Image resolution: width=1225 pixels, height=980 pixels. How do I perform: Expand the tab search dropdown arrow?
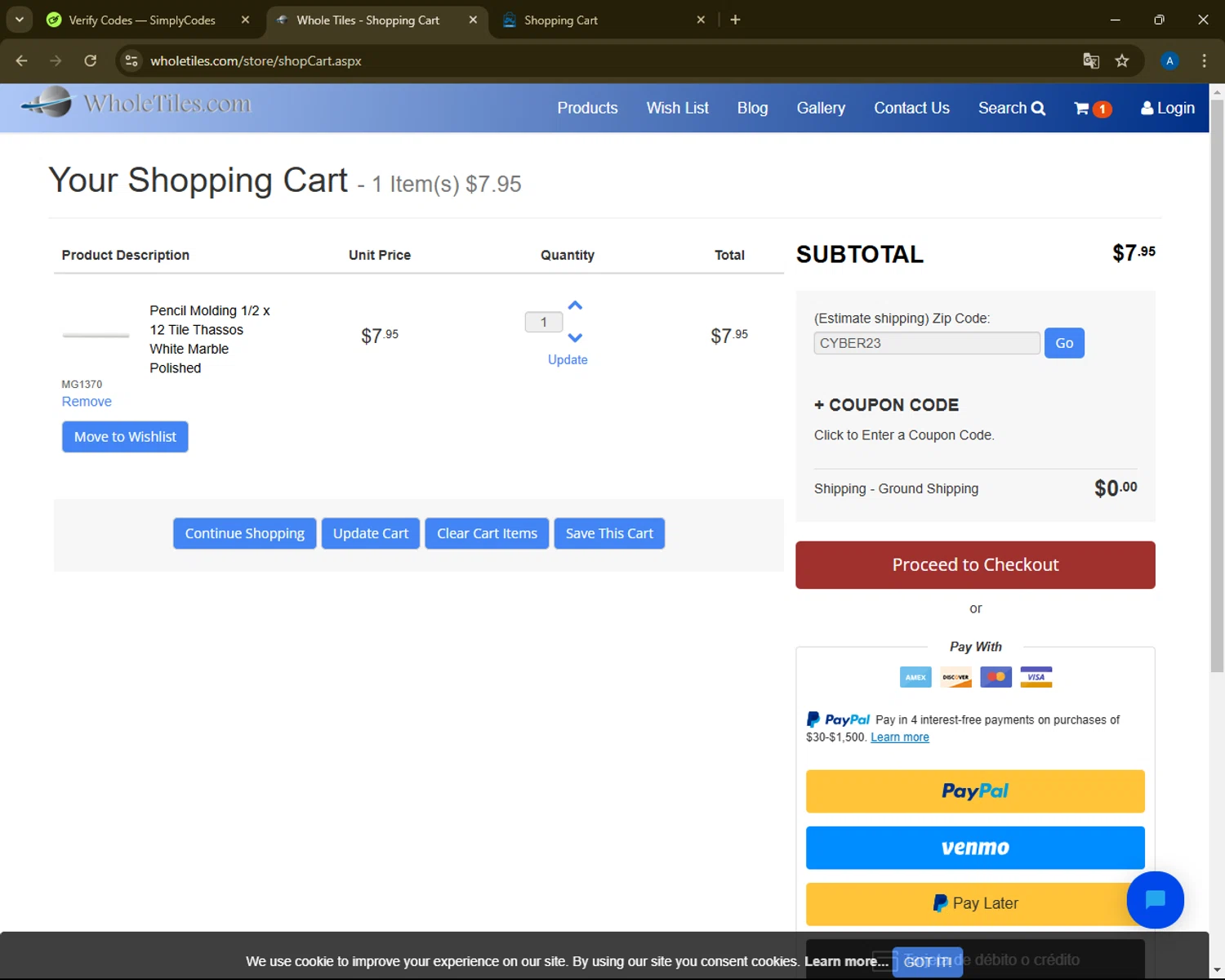19,20
